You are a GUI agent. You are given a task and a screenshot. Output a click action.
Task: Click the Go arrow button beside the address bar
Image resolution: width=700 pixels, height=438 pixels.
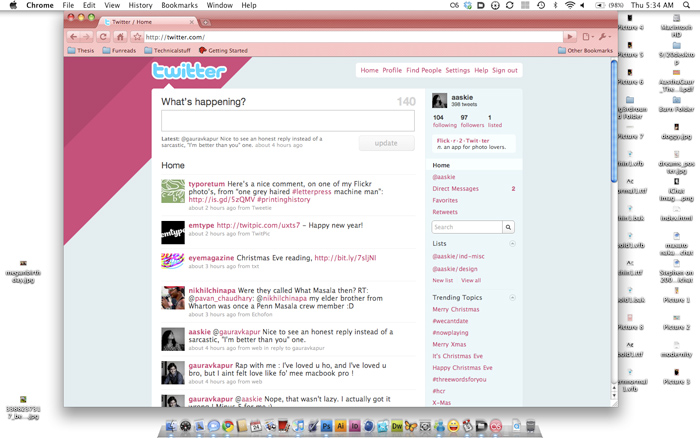pos(570,37)
